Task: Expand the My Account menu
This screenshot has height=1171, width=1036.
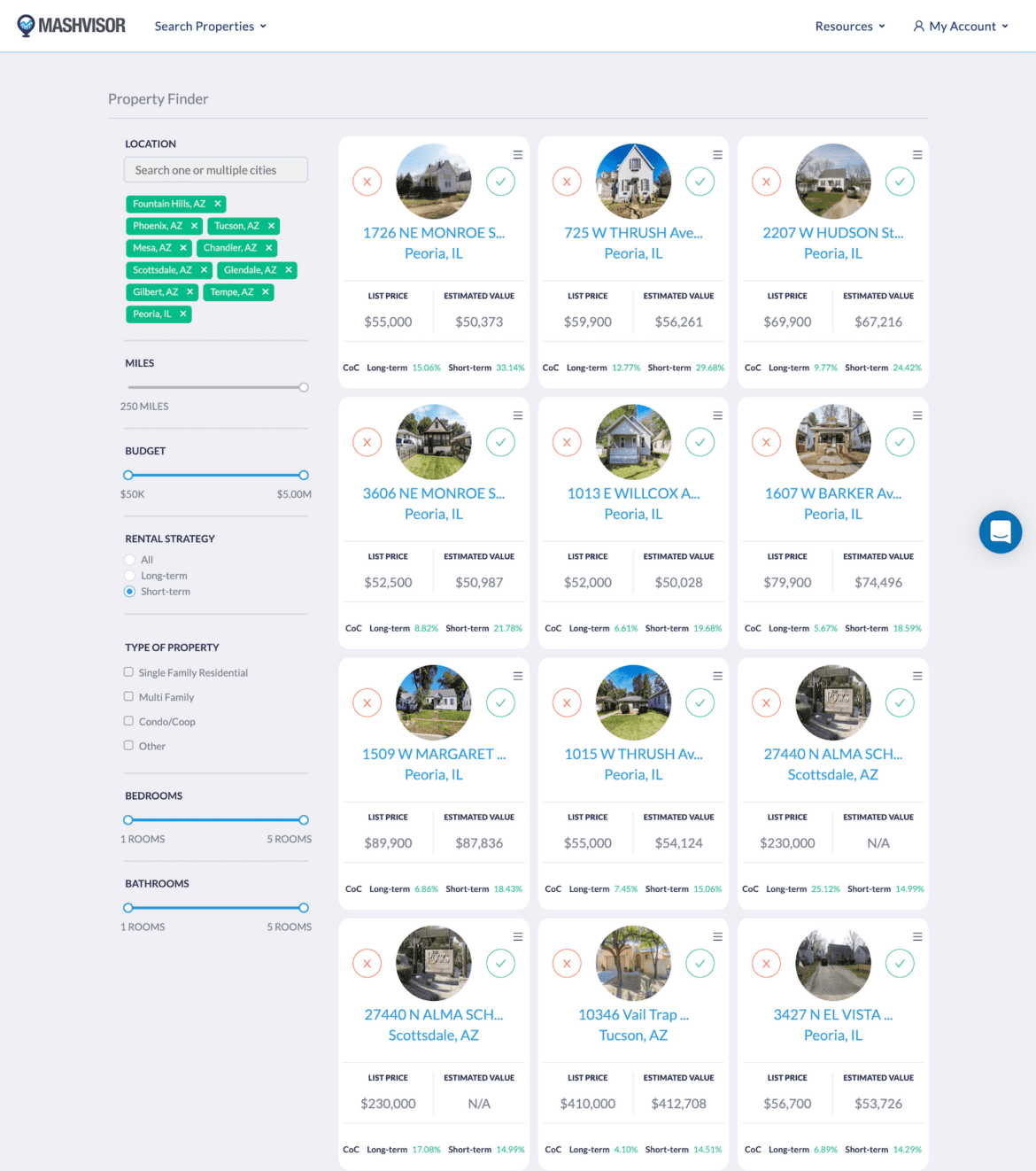Action: (961, 27)
